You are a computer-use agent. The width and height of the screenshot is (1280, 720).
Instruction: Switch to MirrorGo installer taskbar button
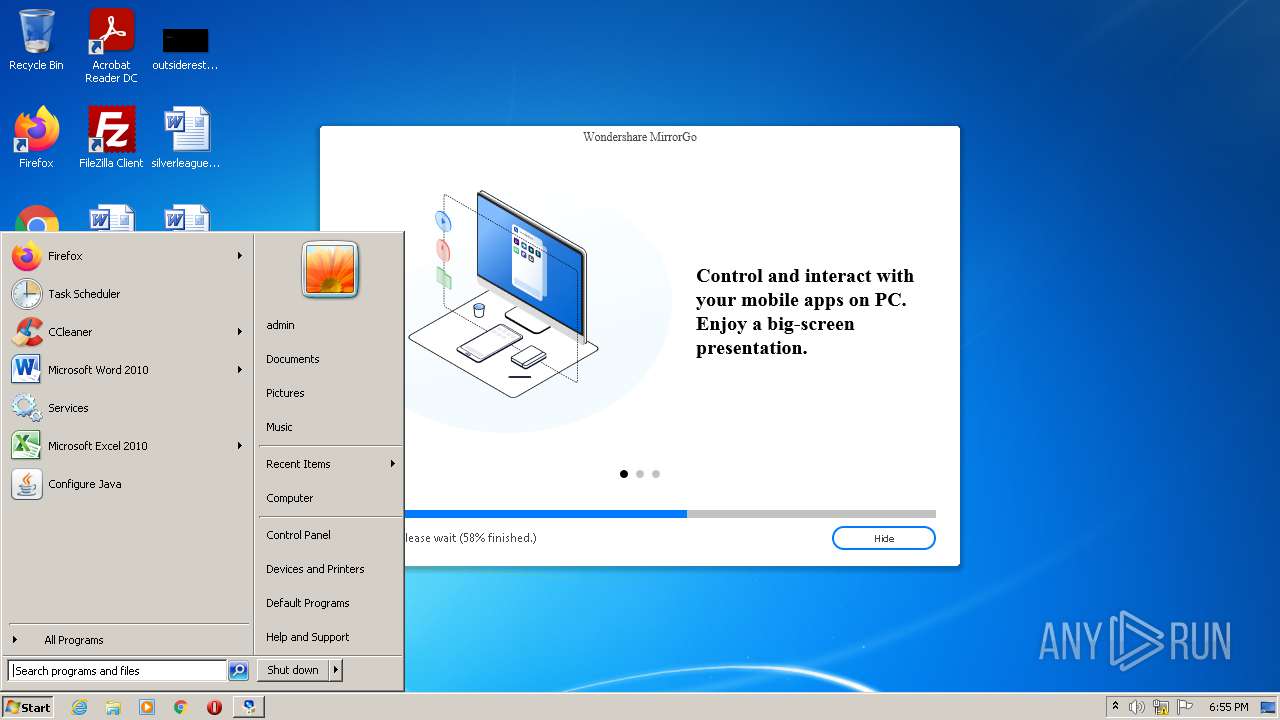click(x=249, y=707)
